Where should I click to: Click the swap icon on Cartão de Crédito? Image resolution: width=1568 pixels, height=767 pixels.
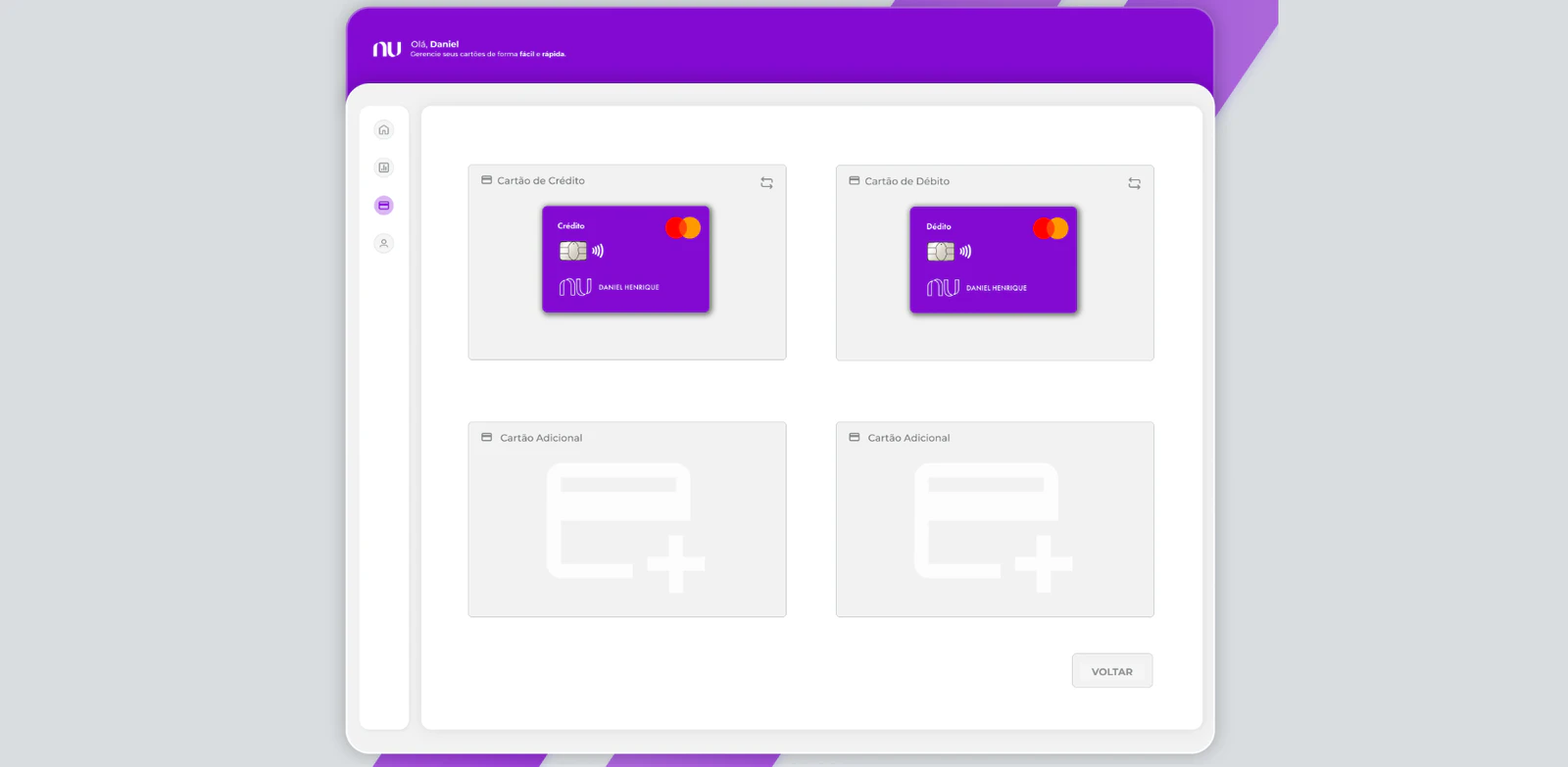(x=766, y=183)
